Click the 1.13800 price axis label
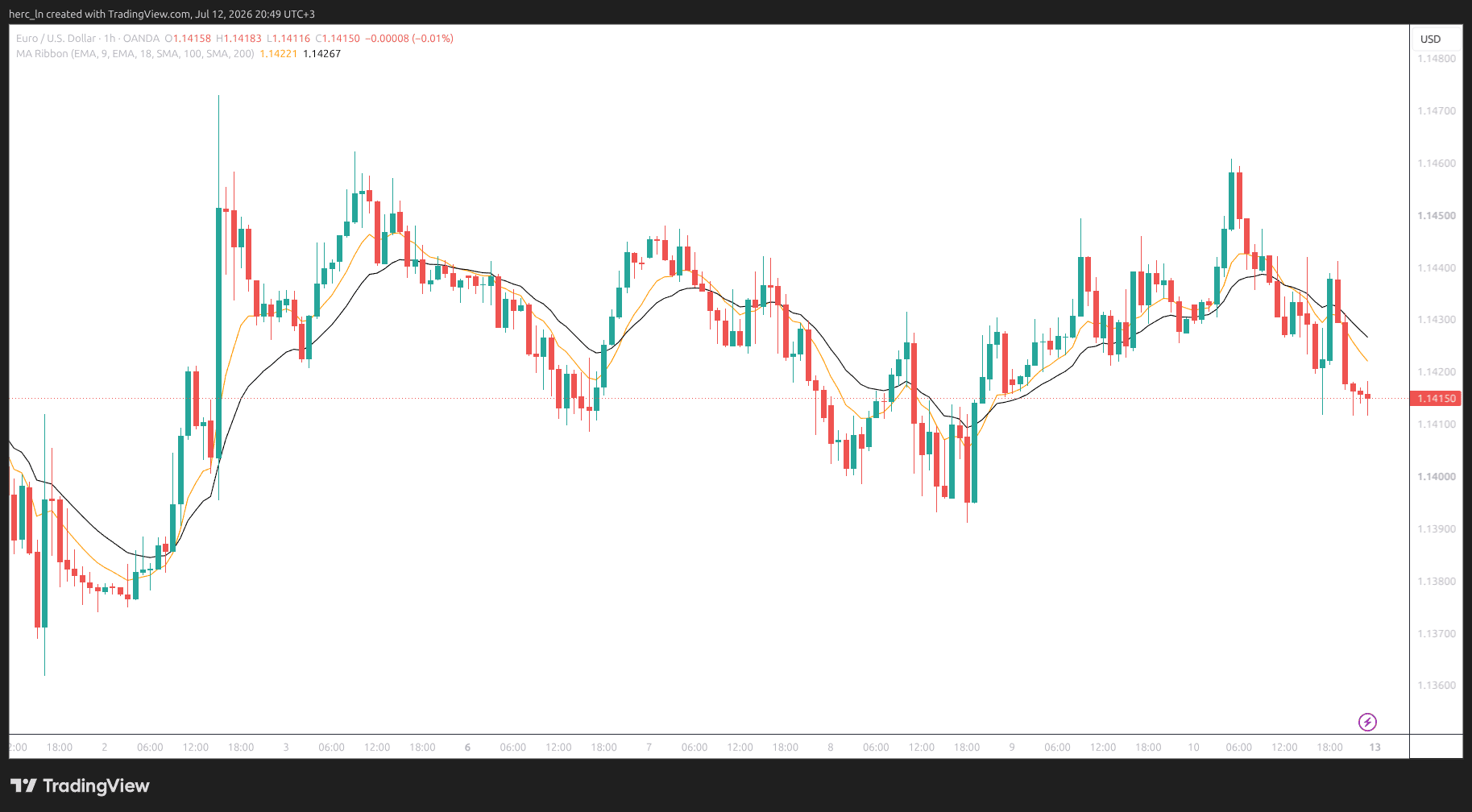Screen dimensions: 1472x812 tap(1437, 582)
